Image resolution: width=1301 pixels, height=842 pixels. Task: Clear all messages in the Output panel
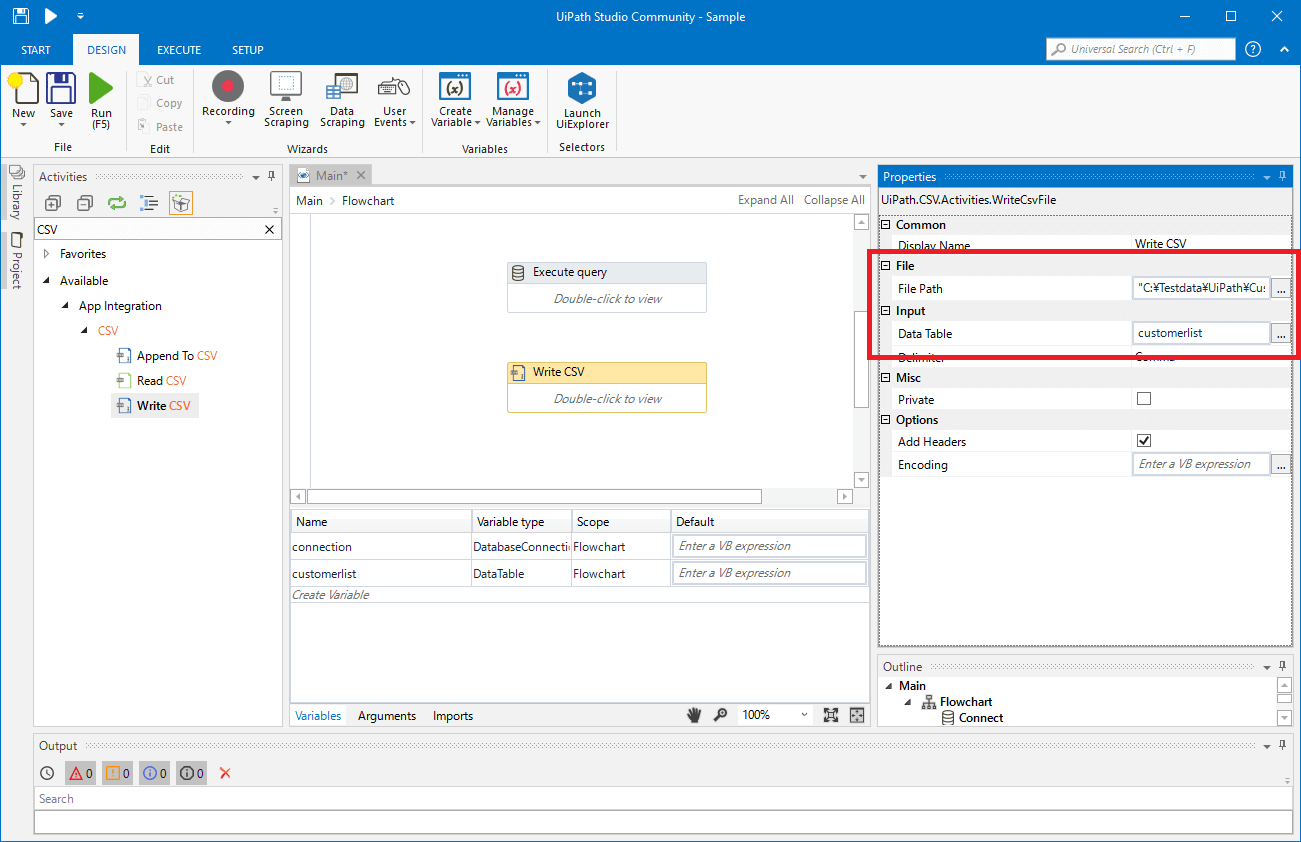(225, 773)
